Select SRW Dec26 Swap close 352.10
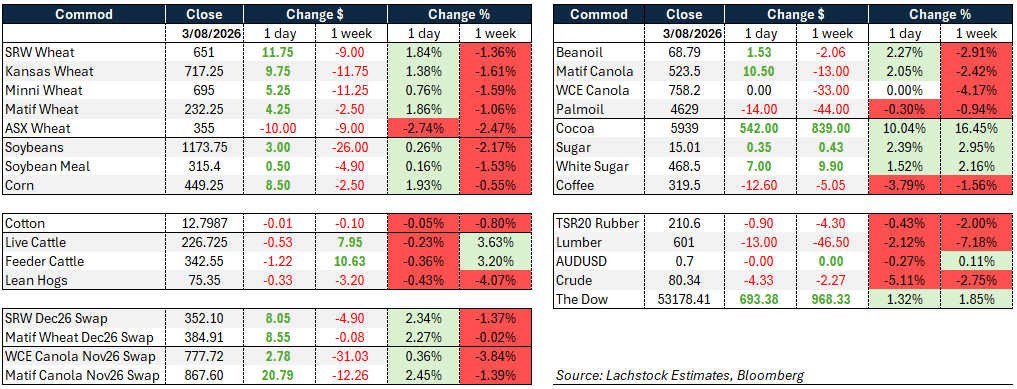Image resolution: width=1017 pixels, height=389 pixels. (x=204, y=318)
